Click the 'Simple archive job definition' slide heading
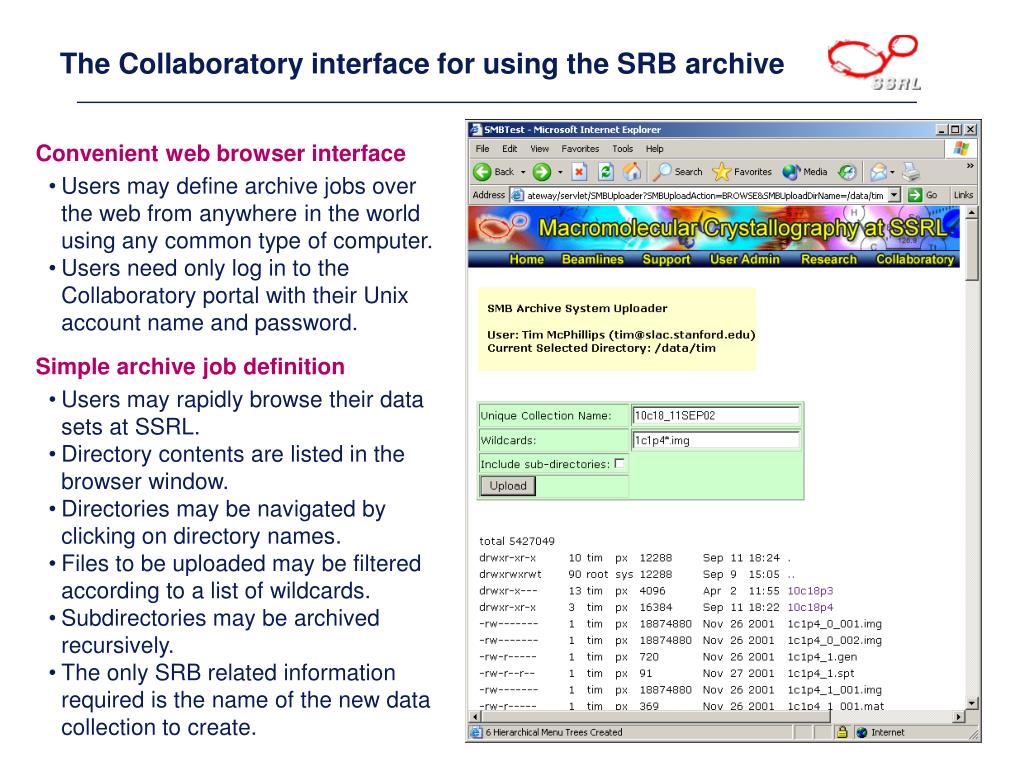This screenshot has width=1024, height=768. pos(190,366)
